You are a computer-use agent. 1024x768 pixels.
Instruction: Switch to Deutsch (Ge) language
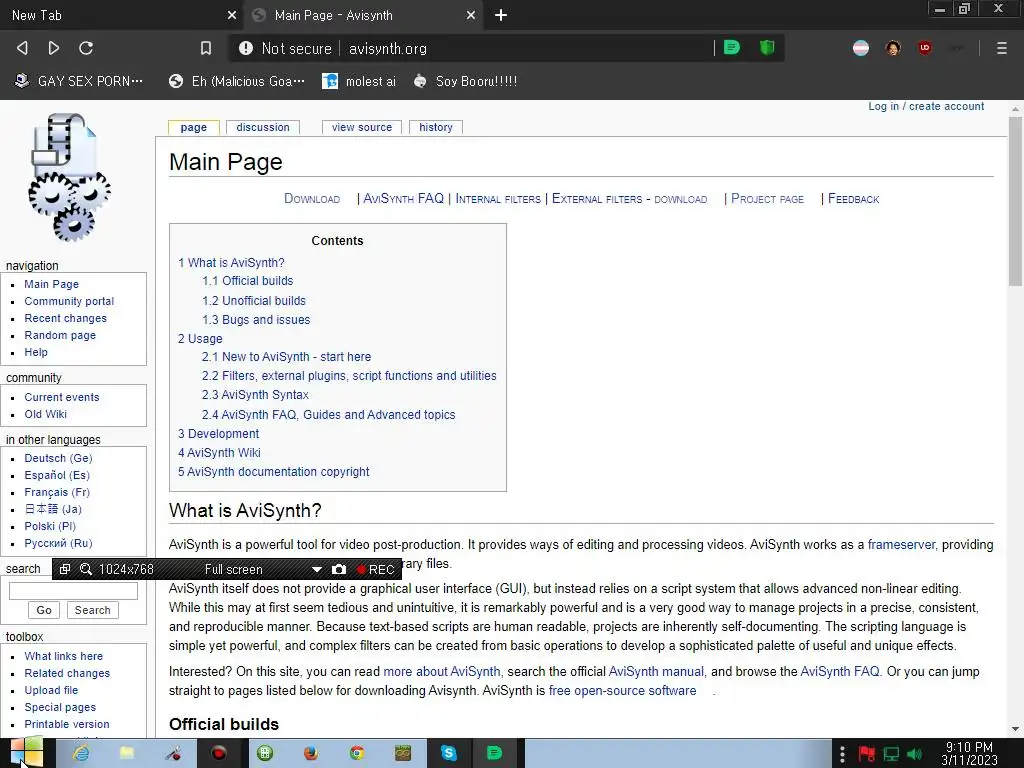coord(58,458)
